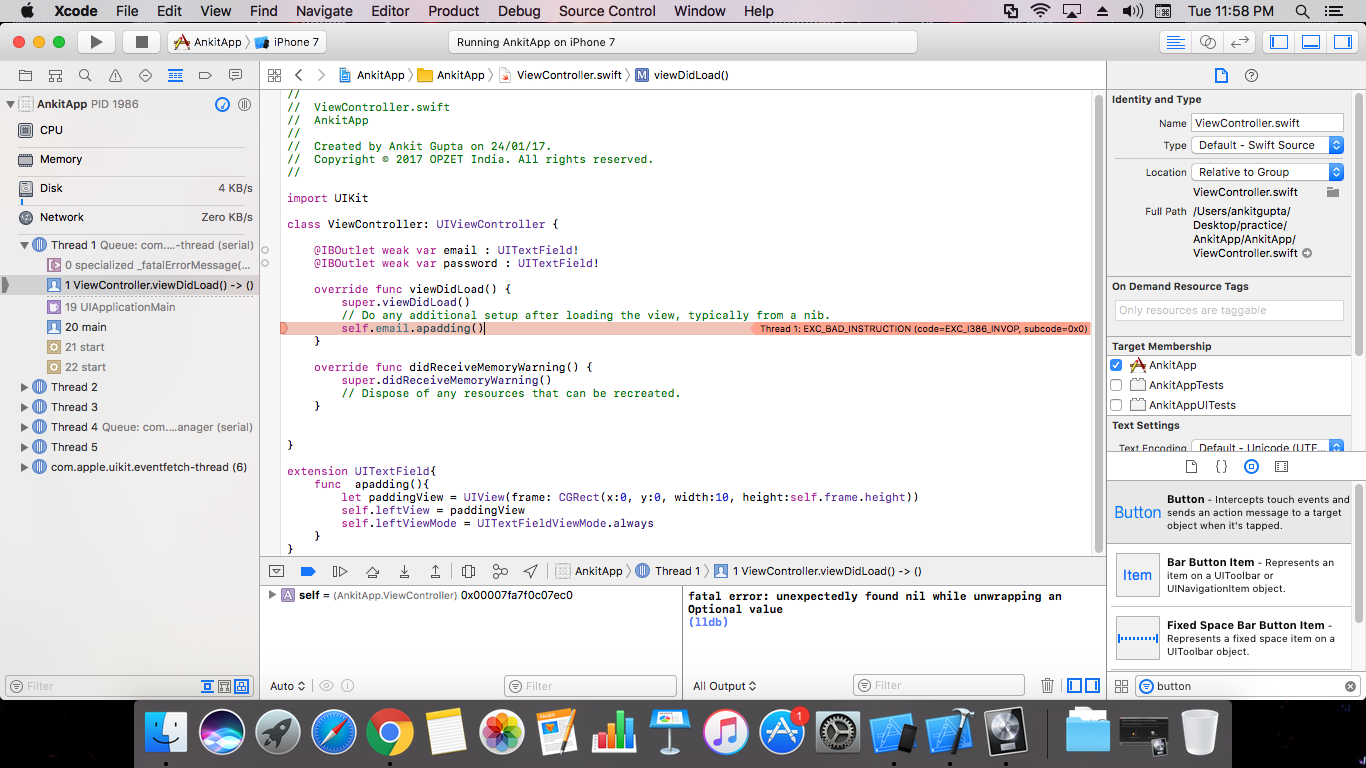Check AnkitAppTests target membership
Screen dimensions: 1366x768
pyautogui.click(x=1116, y=385)
